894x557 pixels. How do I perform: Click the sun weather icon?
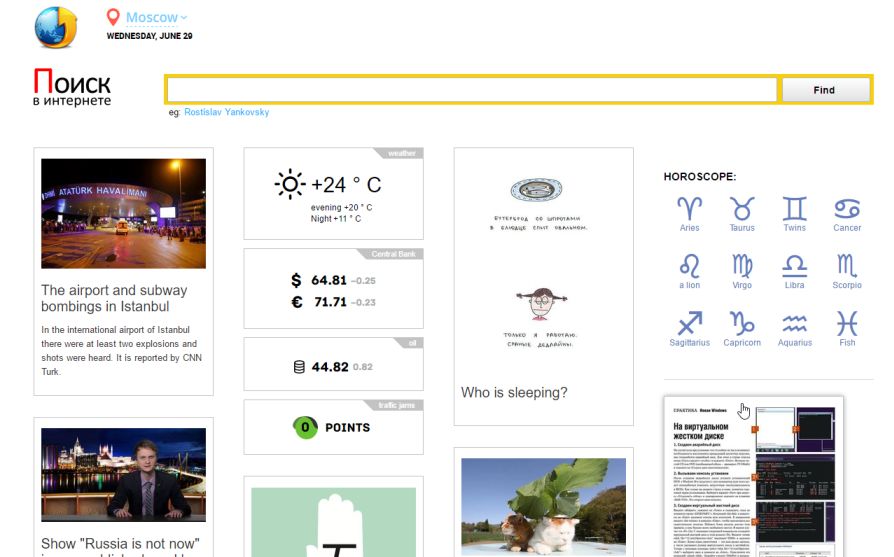tap(290, 184)
